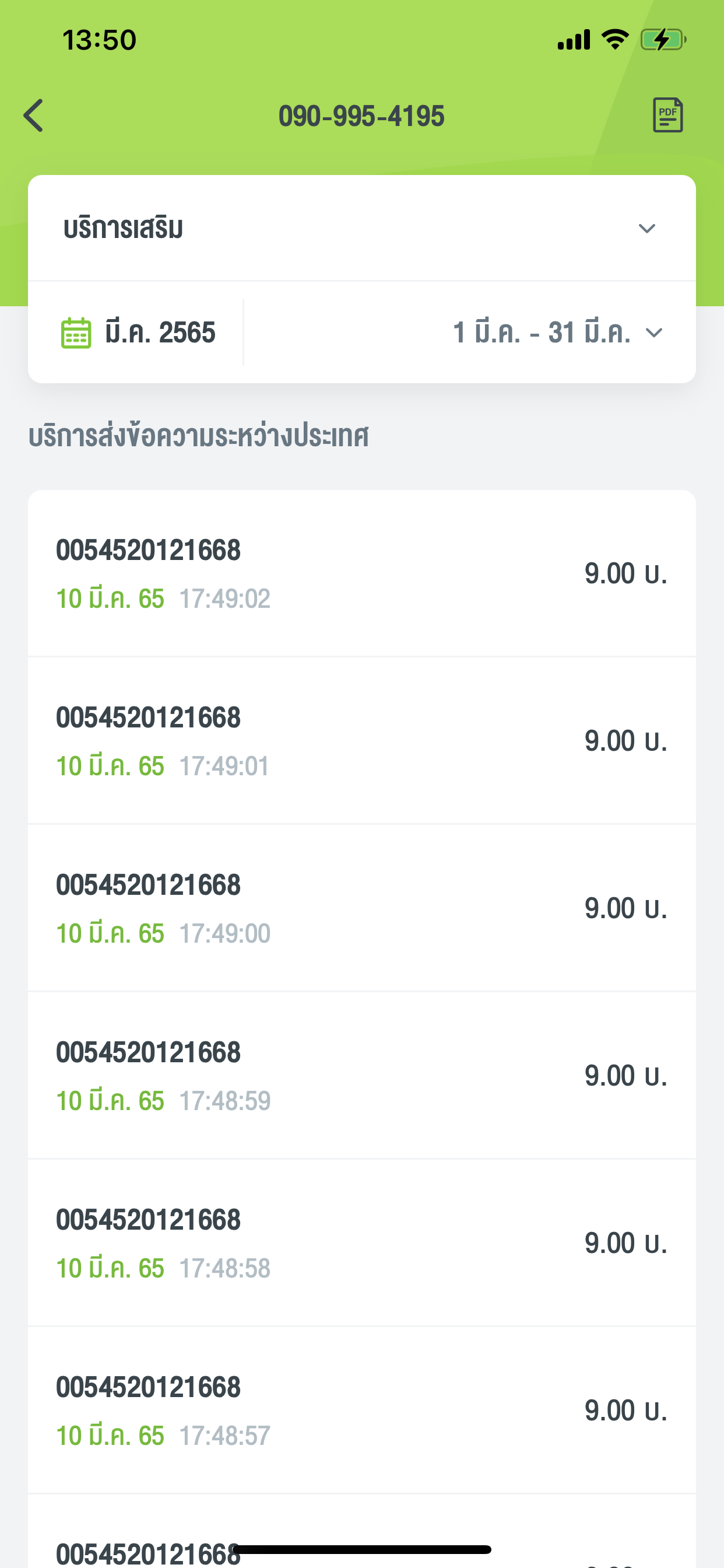
Task: Open the transaction at 17:49:01
Action: click(x=361, y=741)
